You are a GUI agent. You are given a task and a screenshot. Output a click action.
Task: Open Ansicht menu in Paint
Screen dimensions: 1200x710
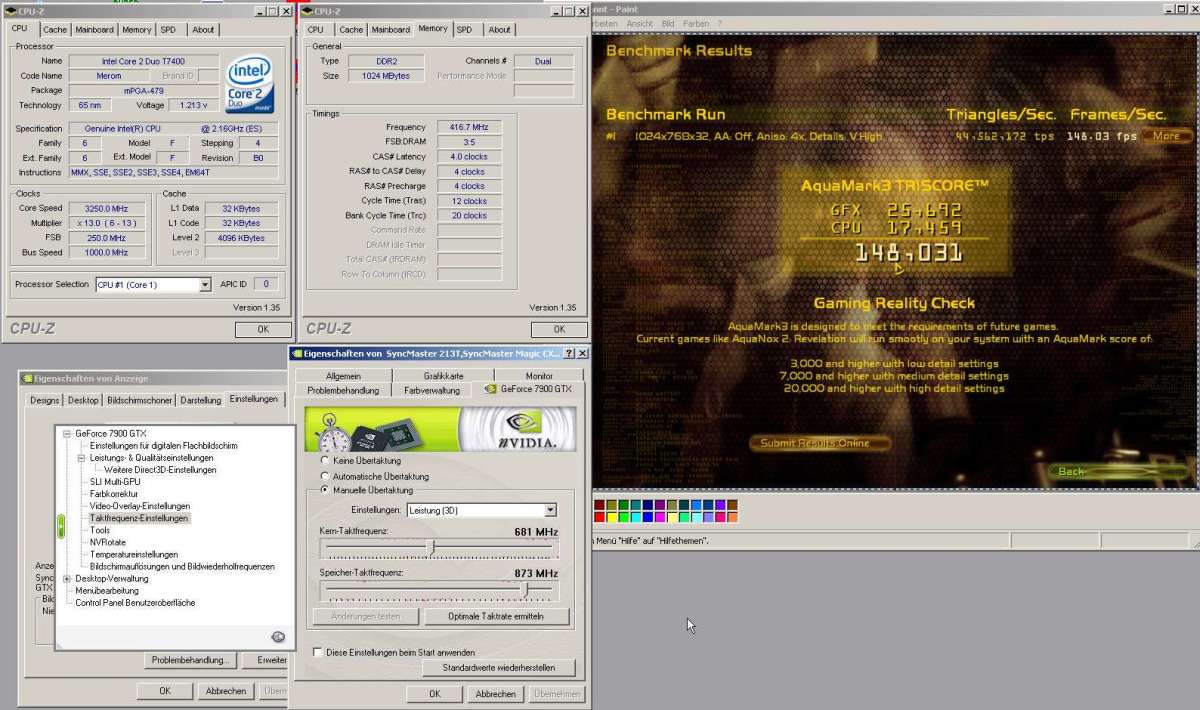pyautogui.click(x=639, y=23)
